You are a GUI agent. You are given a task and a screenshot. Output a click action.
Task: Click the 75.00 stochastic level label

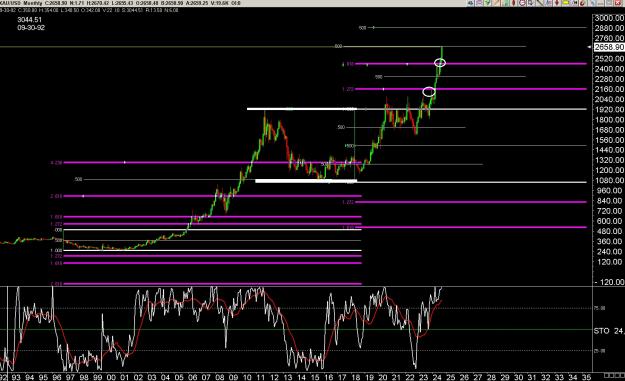pyautogui.click(x=600, y=308)
